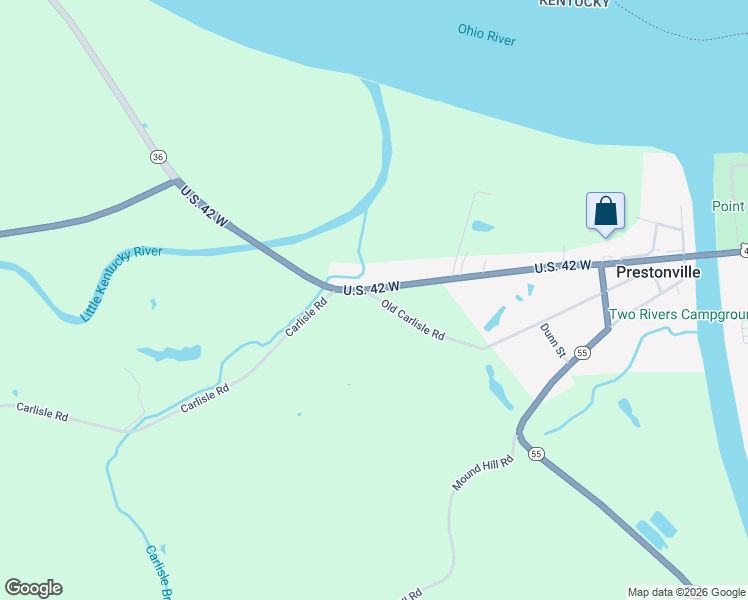This screenshot has width=748, height=600.
Task: Click the diagonal U.S. 42 W label
Action: [204, 206]
